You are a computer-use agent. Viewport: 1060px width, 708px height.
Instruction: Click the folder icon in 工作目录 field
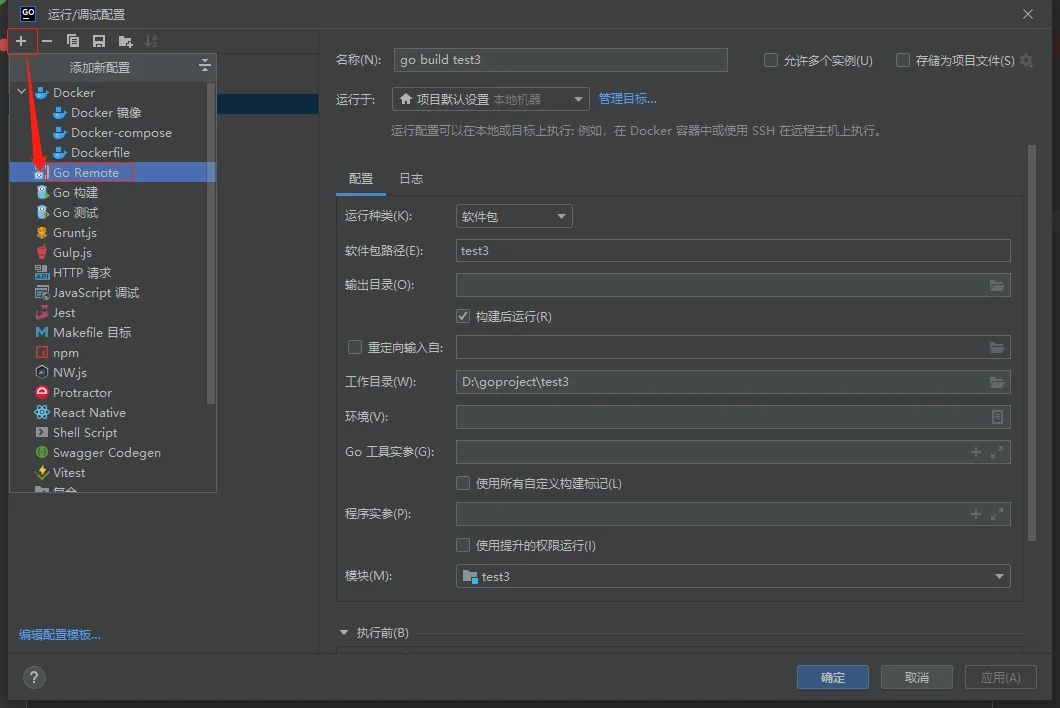point(996,382)
